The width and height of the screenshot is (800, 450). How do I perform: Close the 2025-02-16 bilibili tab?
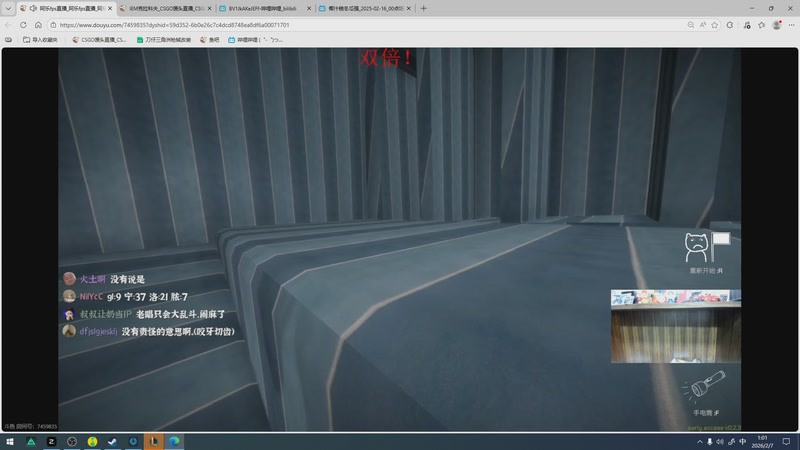[409, 8]
